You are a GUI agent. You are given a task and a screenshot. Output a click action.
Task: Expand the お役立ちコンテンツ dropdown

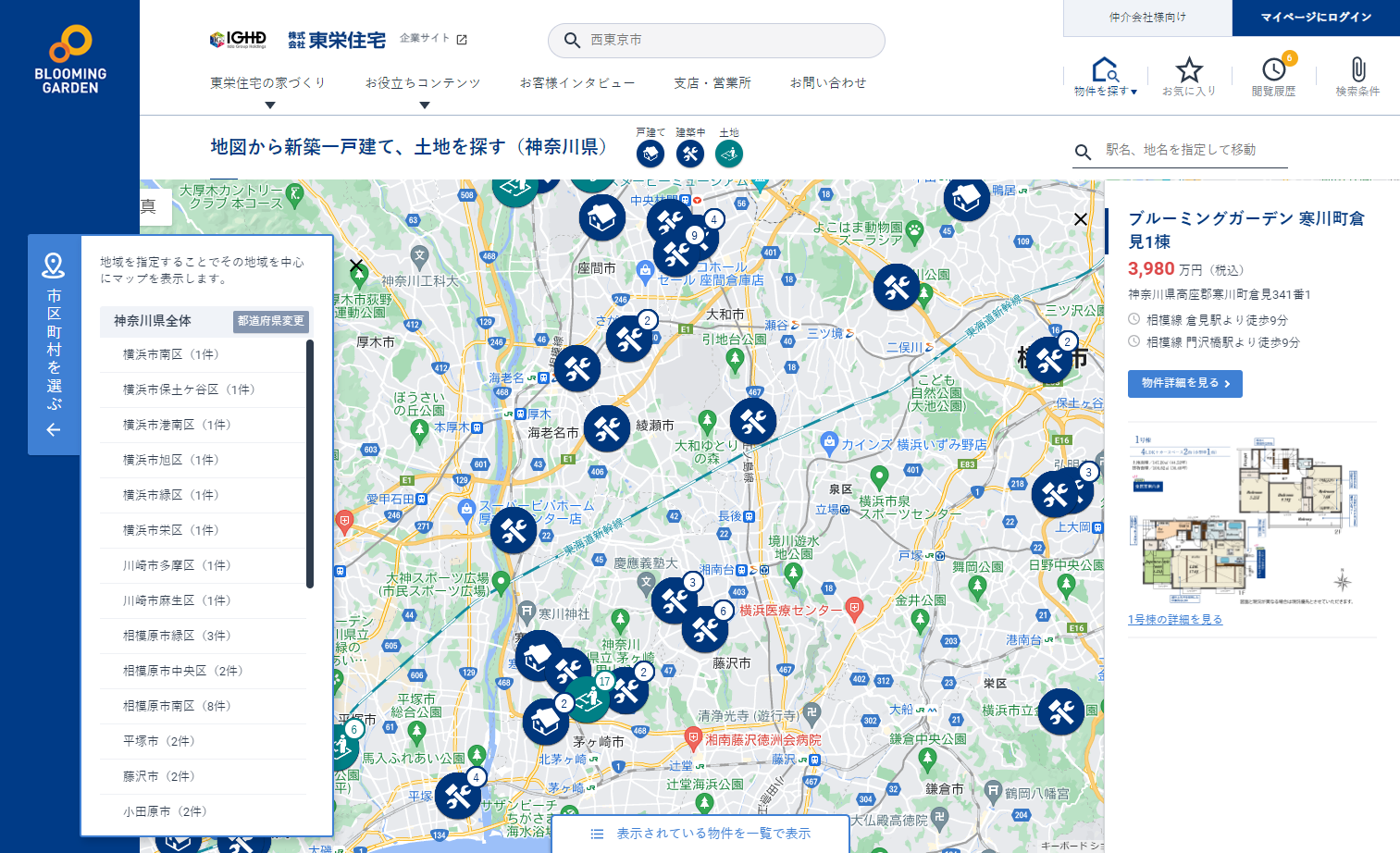(424, 82)
